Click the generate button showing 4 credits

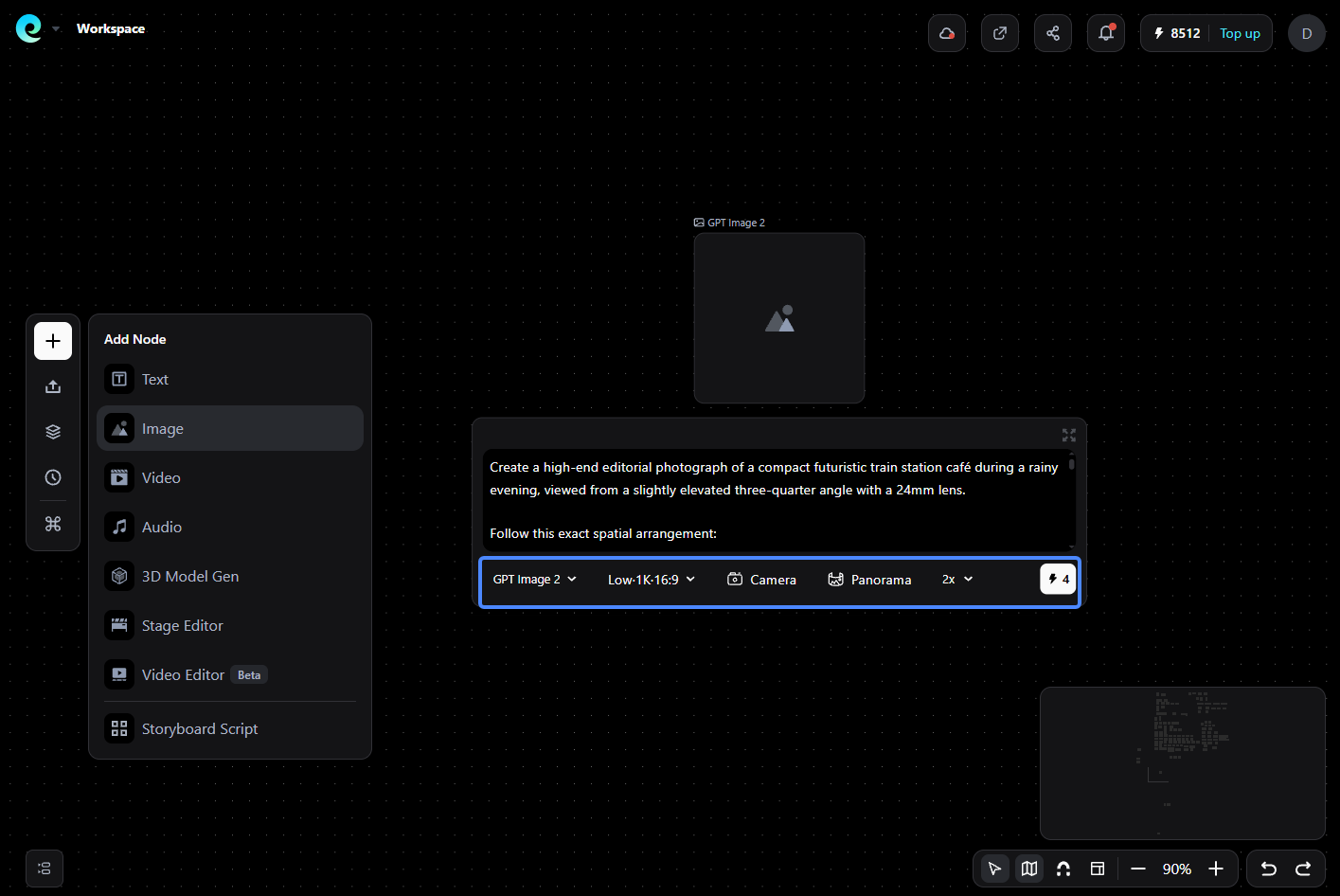1058,579
